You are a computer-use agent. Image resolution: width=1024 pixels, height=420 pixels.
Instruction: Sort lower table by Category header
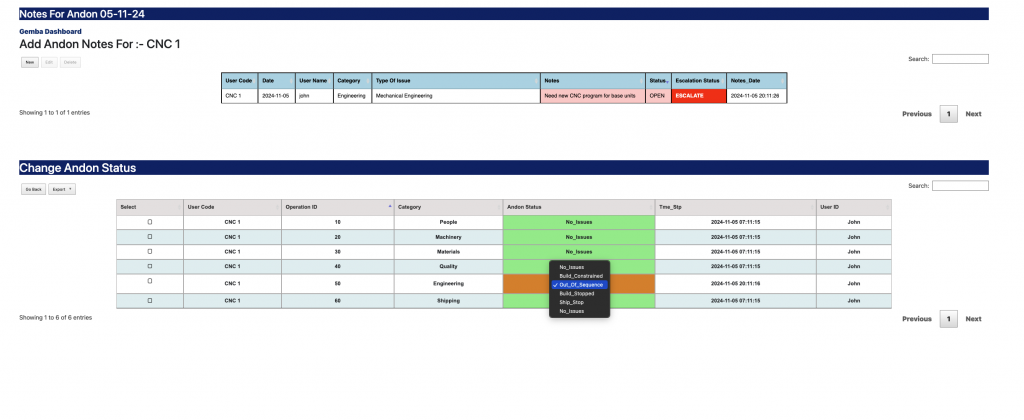tap(447, 207)
